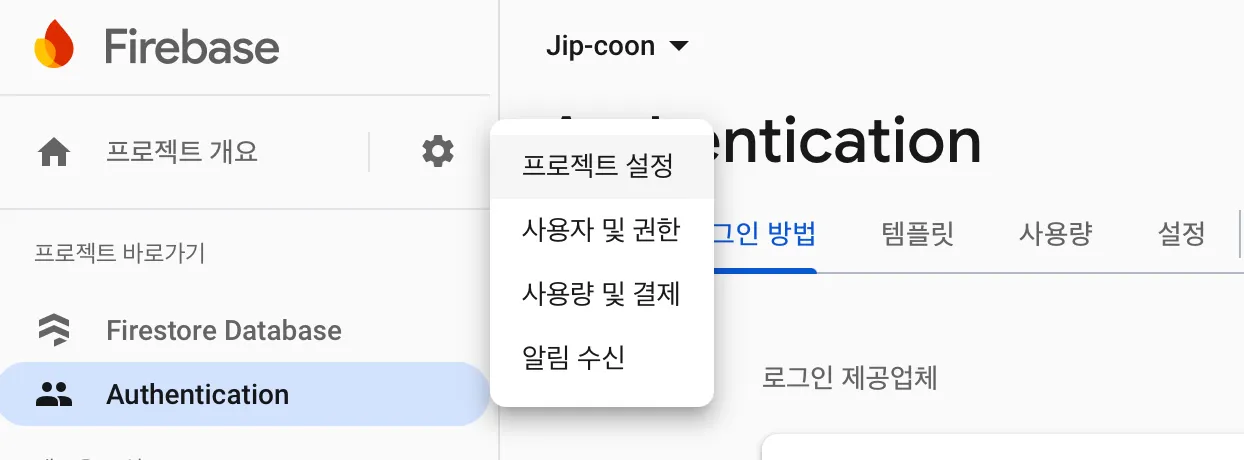Choose 프로젝트 설정 from the menu
The image size is (1244, 460).
point(602,166)
